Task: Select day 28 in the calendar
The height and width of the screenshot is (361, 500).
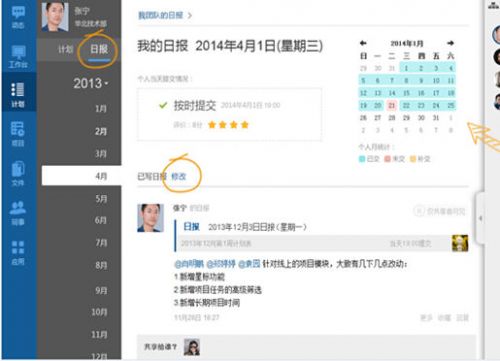Action: tap(392, 118)
